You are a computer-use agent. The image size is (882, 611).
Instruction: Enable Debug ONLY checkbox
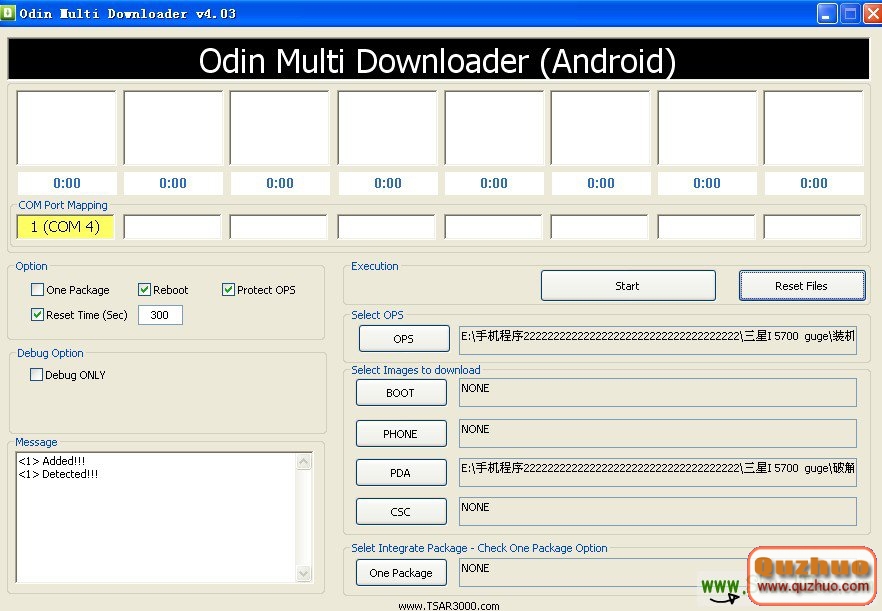tap(36, 375)
